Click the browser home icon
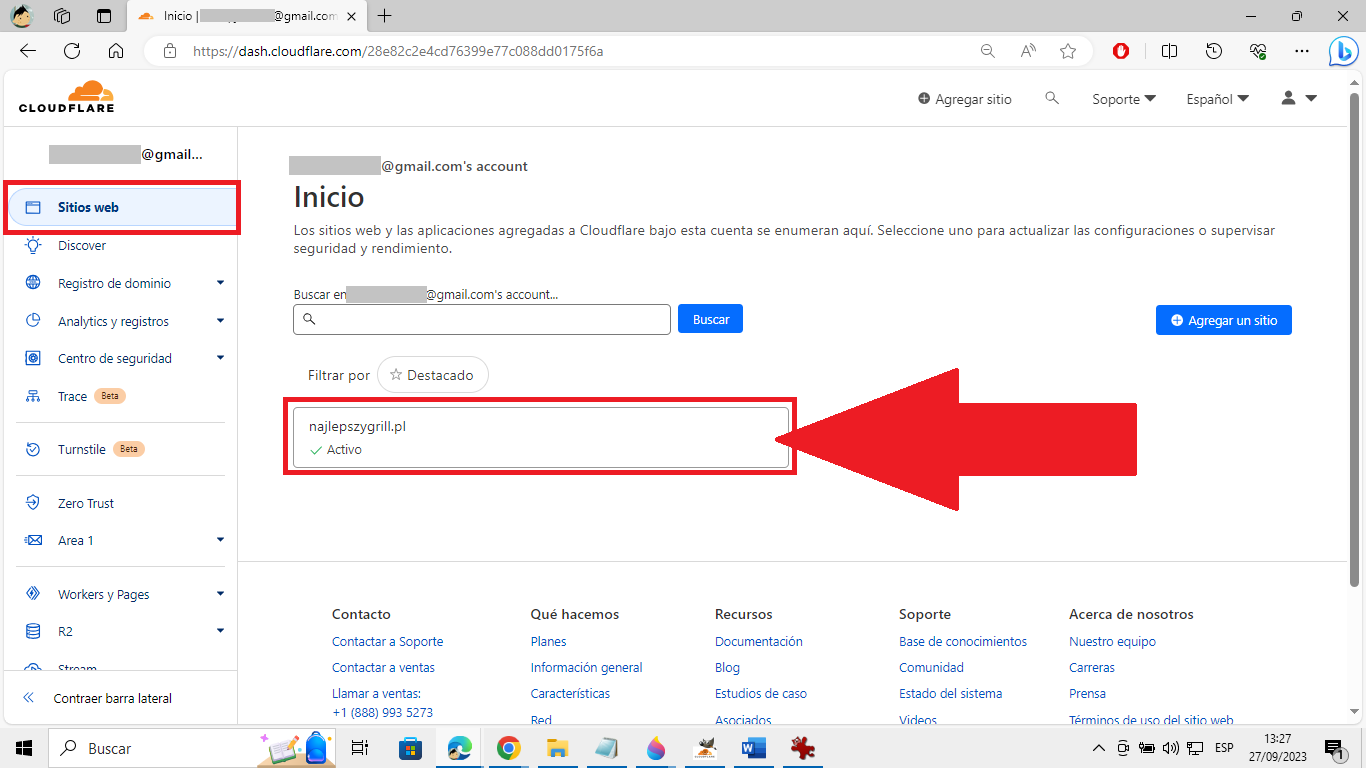Image resolution: width=1366 pixels, height=768 pixels. point(116,51)
